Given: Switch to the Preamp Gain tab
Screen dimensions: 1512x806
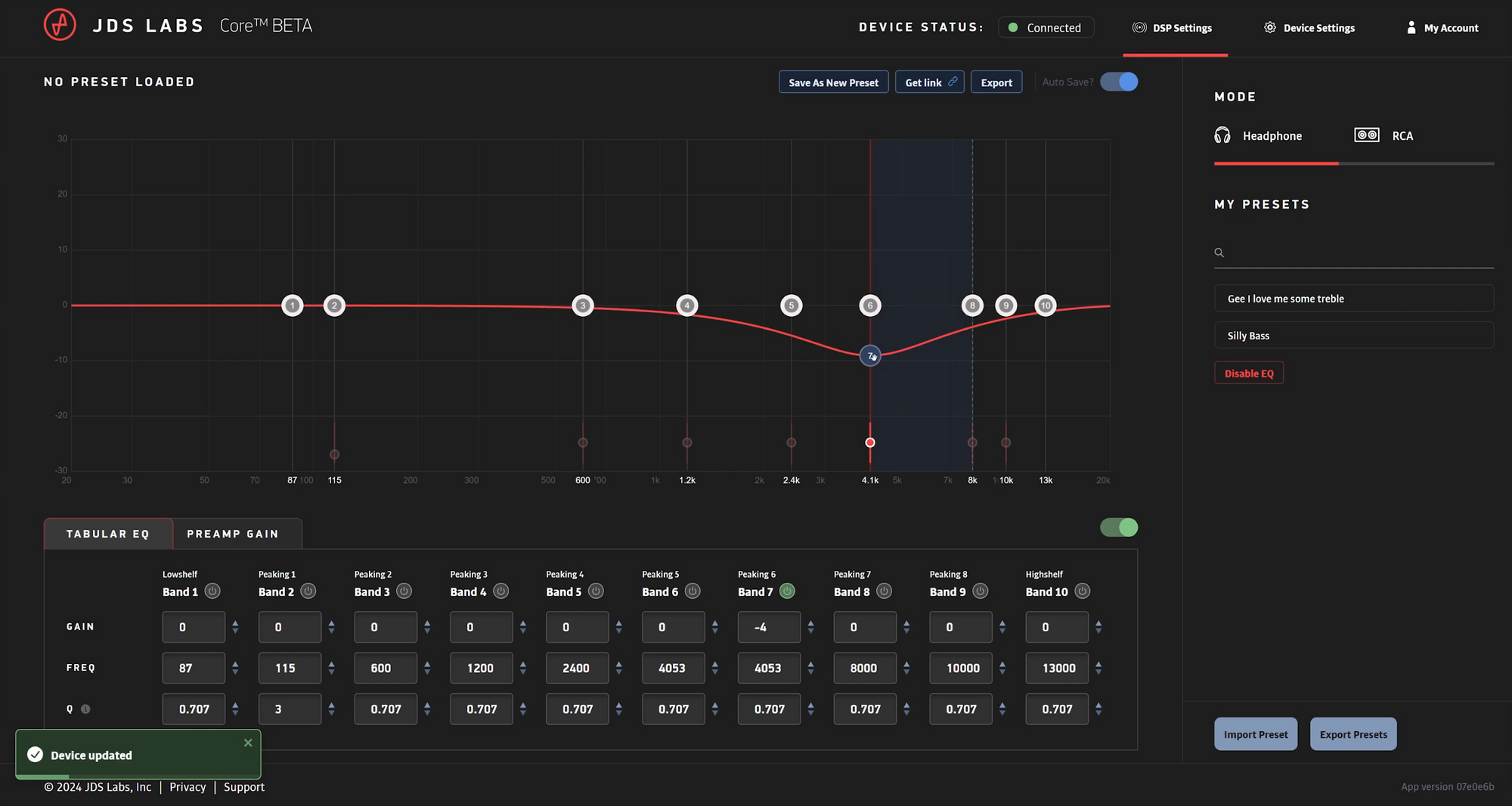Looking at the screenshot, I should click(x=233, y=534).
